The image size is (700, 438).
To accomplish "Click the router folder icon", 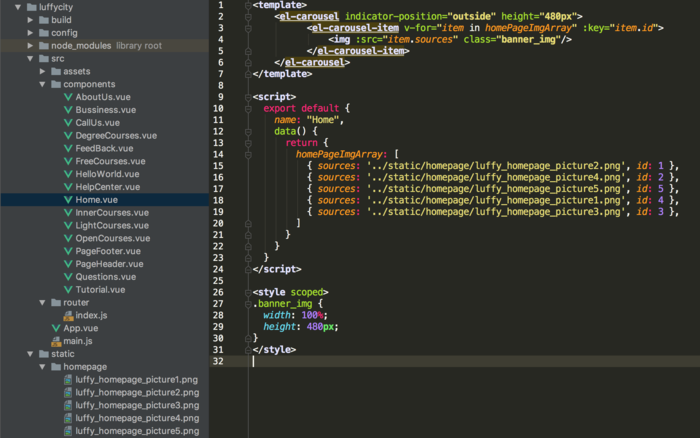I will [56, 303].
